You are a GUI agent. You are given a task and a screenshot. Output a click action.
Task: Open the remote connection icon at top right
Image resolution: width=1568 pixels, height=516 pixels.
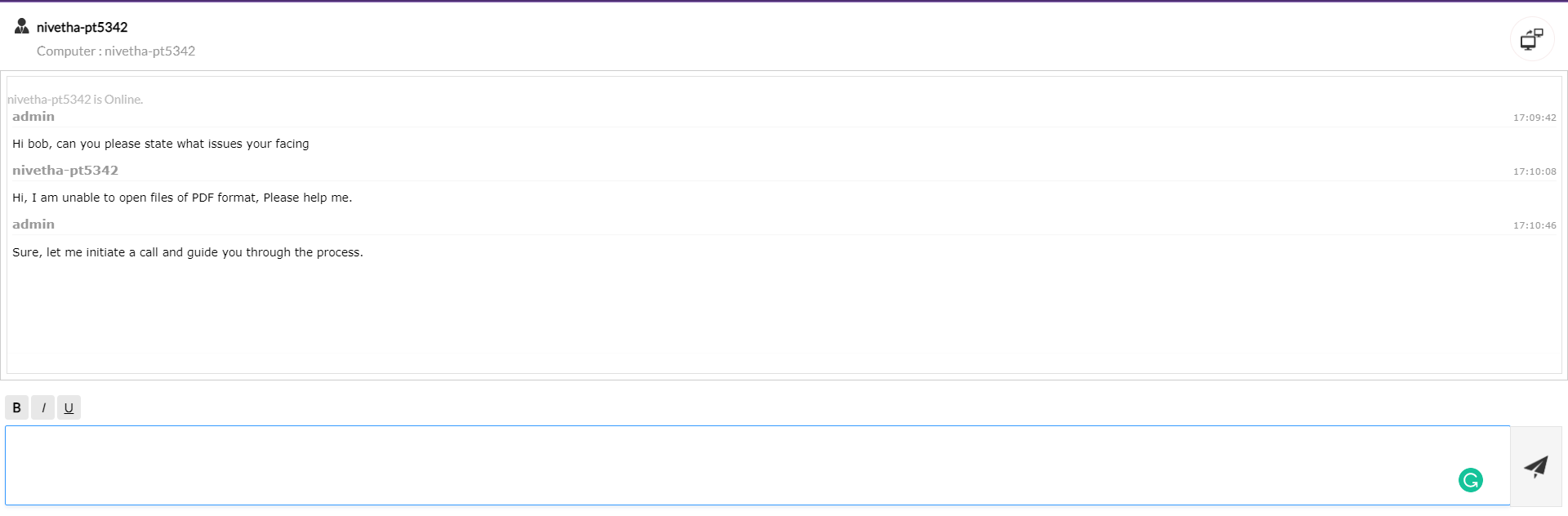[1531, 38]
